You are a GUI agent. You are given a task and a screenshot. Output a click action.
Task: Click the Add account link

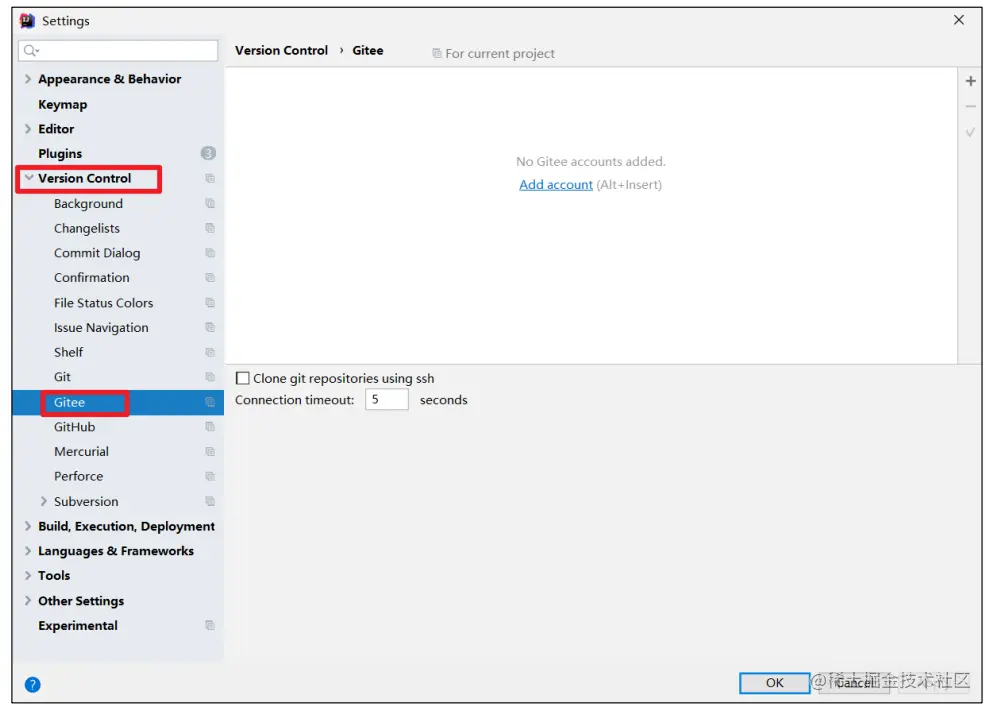point(556,185)
